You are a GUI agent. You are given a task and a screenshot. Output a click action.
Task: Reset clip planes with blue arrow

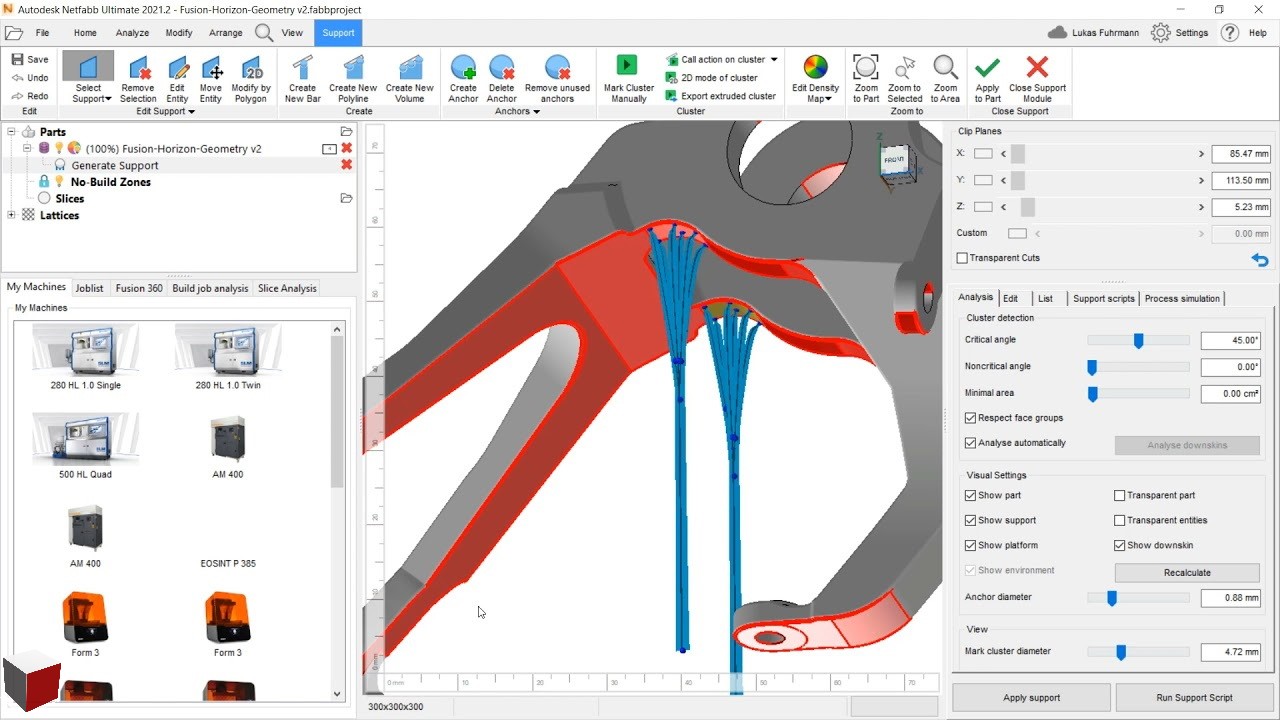(1260, 260)
